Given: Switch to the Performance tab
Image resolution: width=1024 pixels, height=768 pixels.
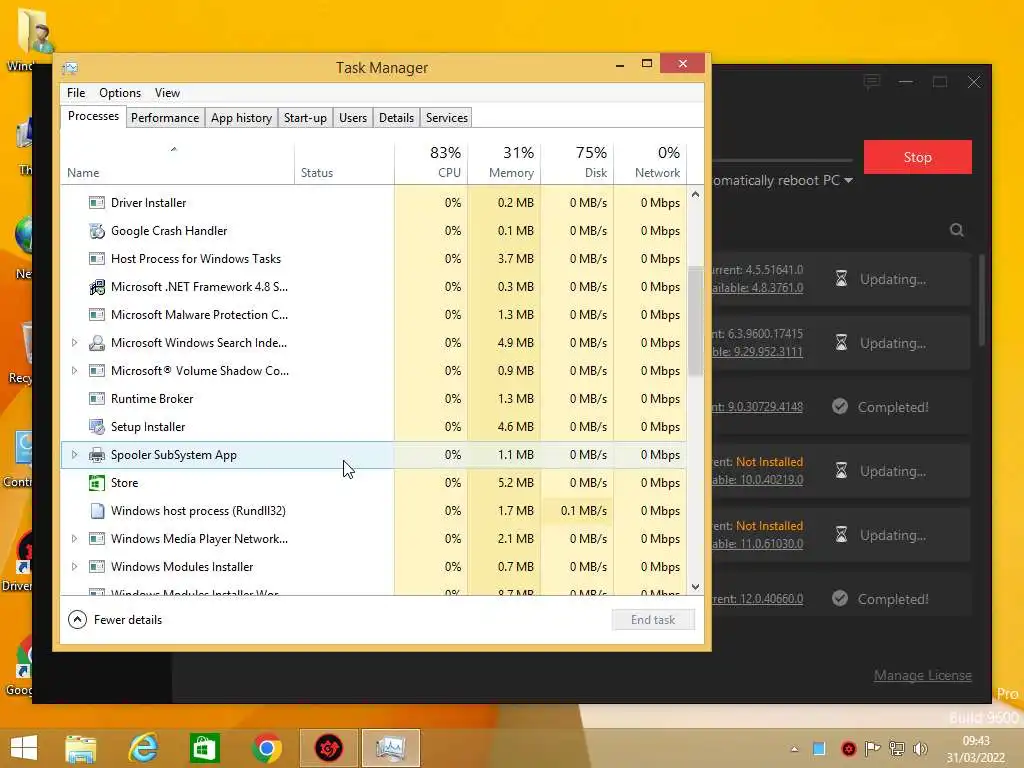Looking at the screenshot, I should pyautogui.click(x=165, y=118).
